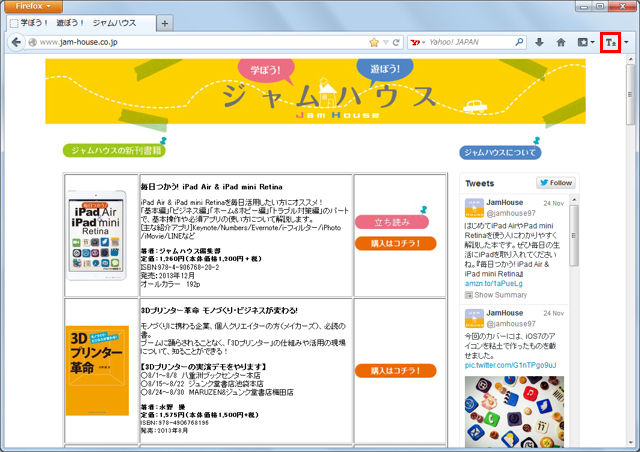Open the URL history dropdown arrow
Viewport: 640px width, 452px height.
click(385, 42)
